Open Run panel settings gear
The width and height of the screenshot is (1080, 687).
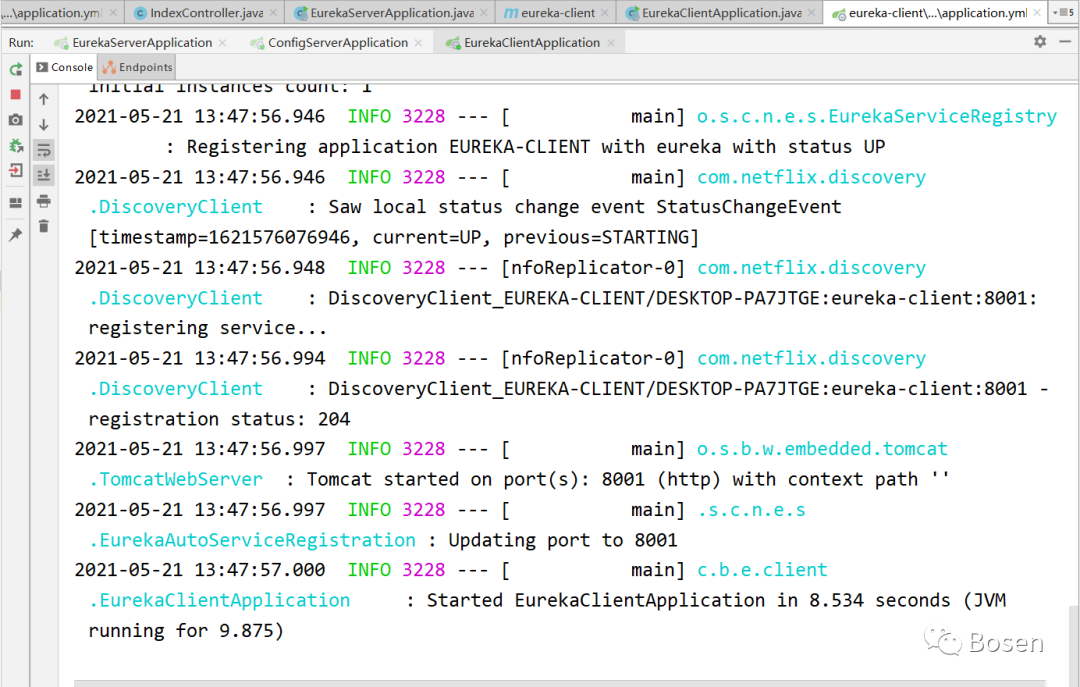[1040, 42]
